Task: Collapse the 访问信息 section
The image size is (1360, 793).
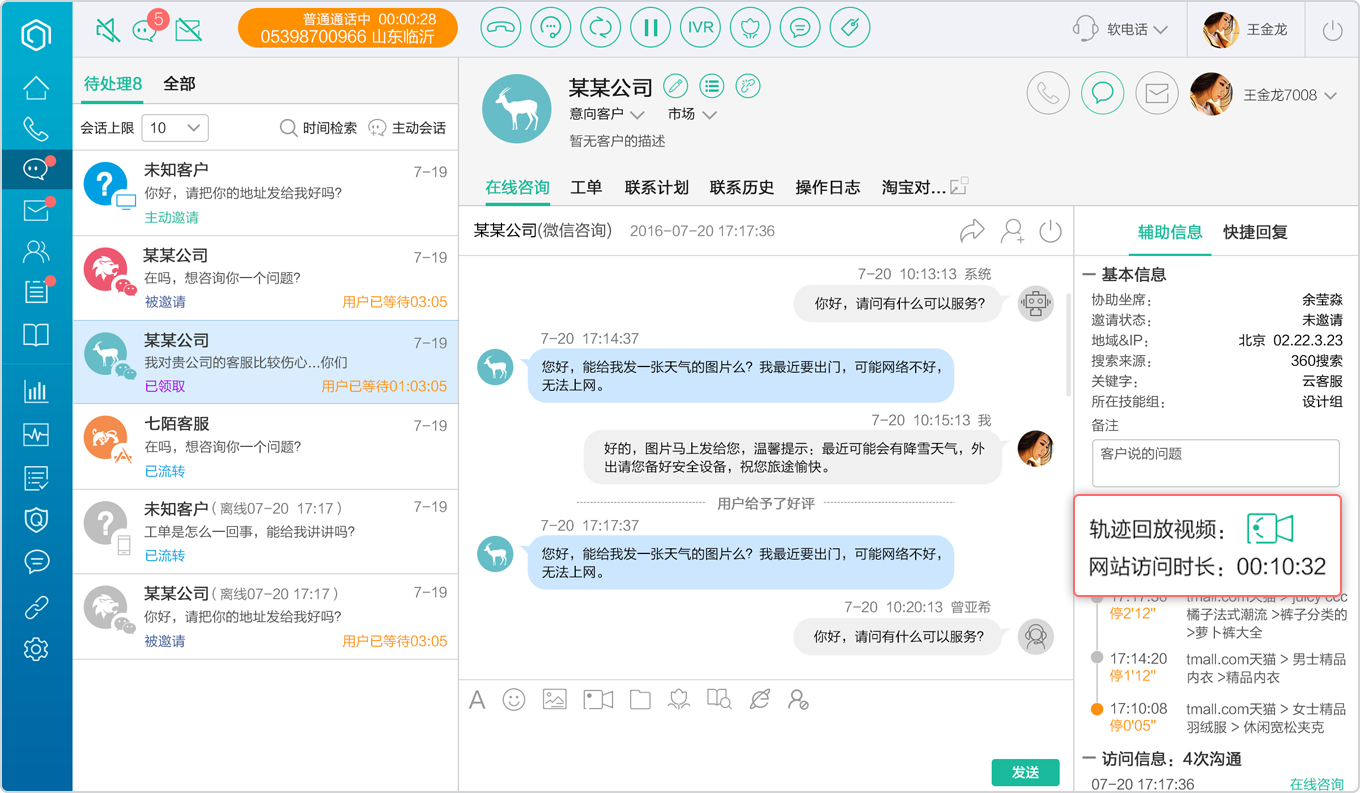Action: click(x=1089, y=759)
